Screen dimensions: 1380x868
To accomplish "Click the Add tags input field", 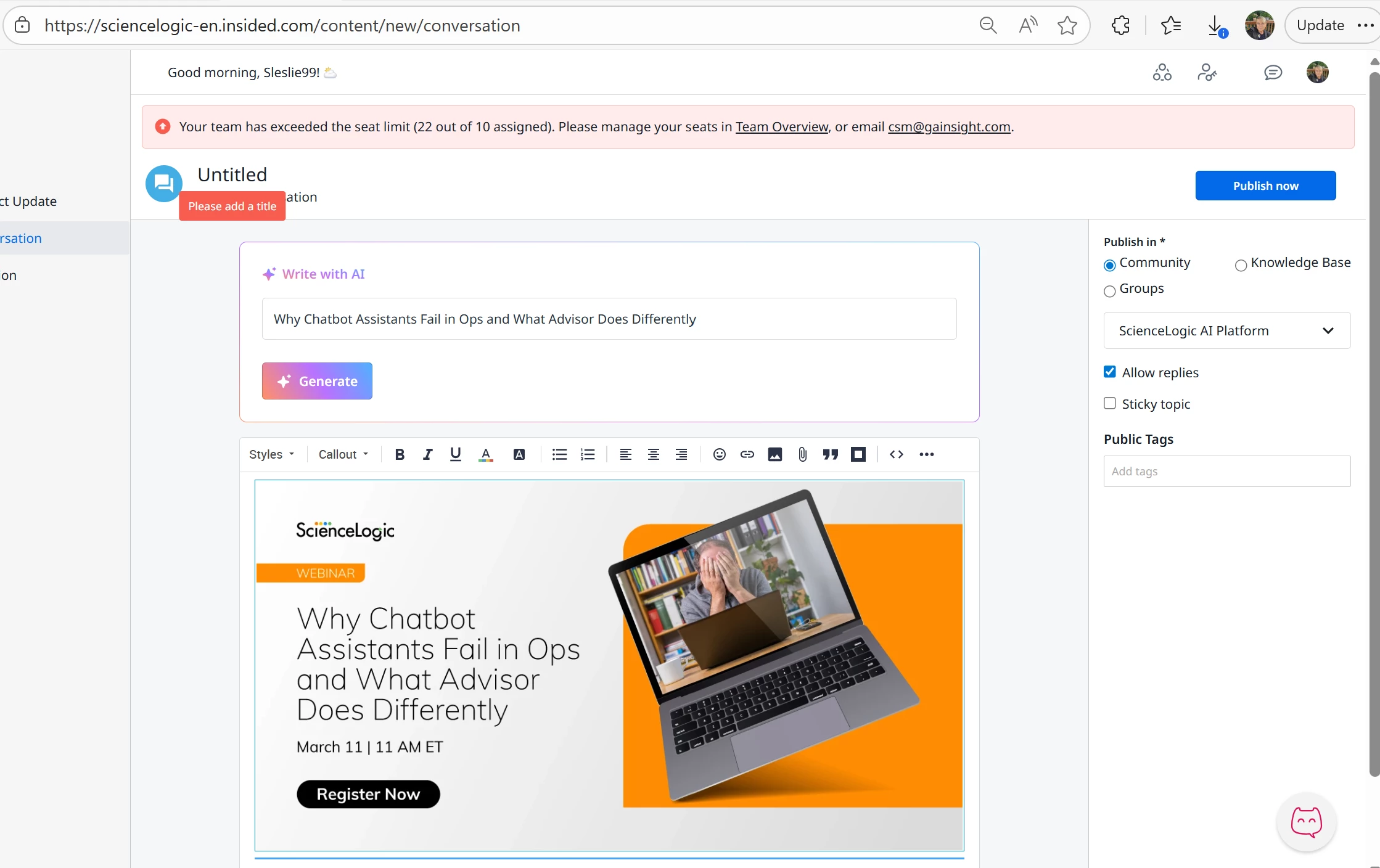I will 1226,471.
